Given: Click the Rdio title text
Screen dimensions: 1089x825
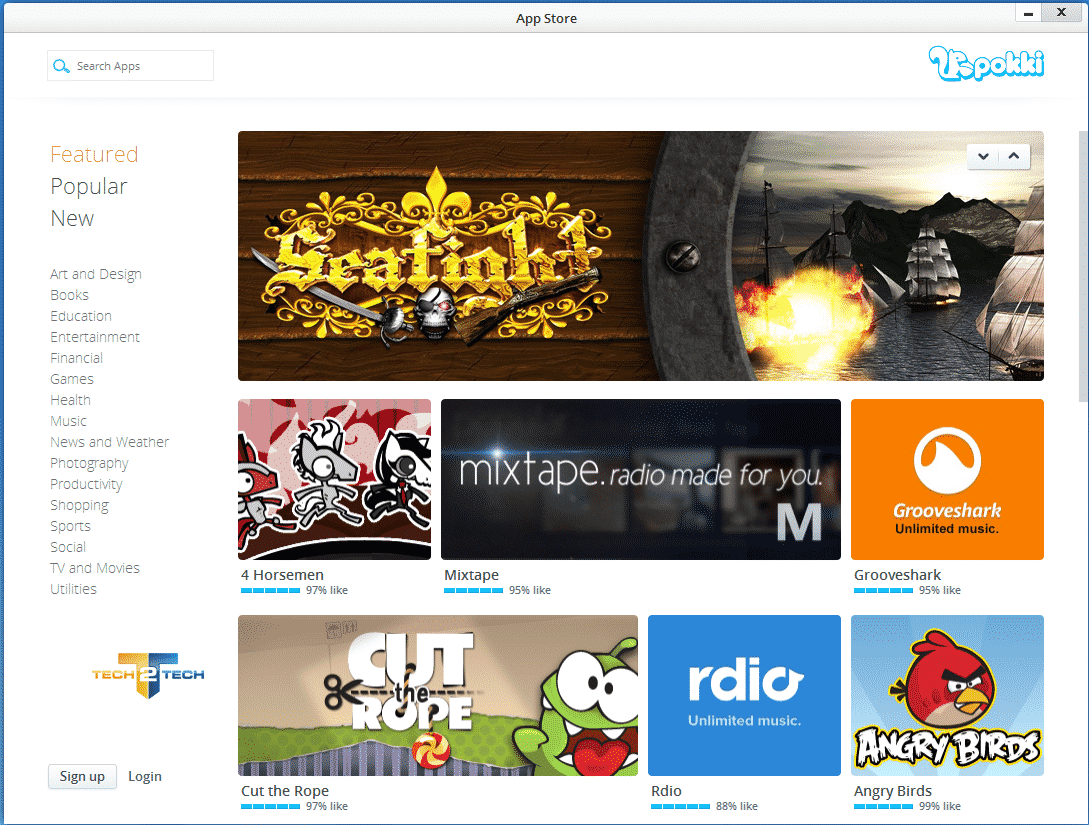Looking at the screenshot, I should coord(666,791).
